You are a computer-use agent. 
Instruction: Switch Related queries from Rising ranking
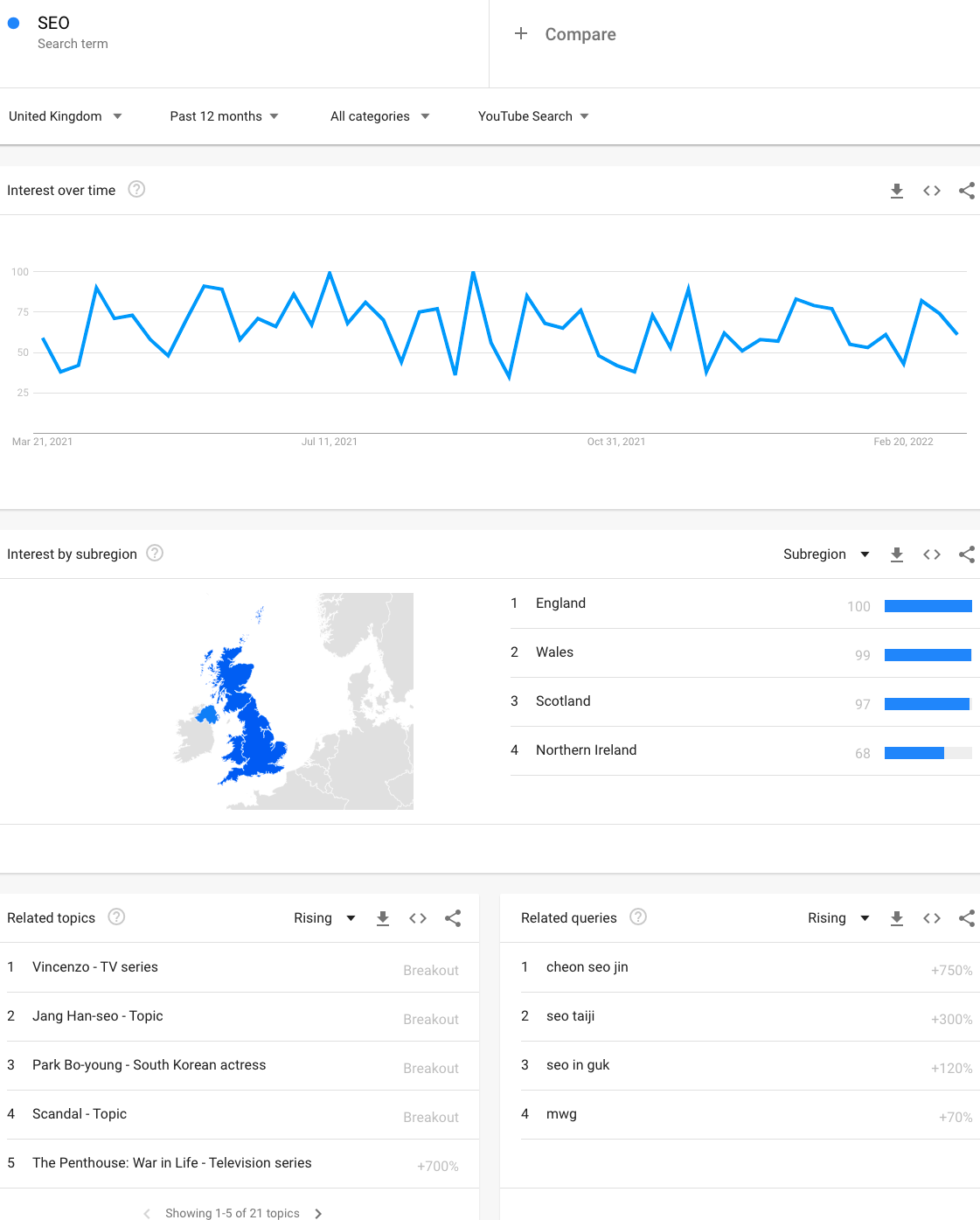coord(838,918)
